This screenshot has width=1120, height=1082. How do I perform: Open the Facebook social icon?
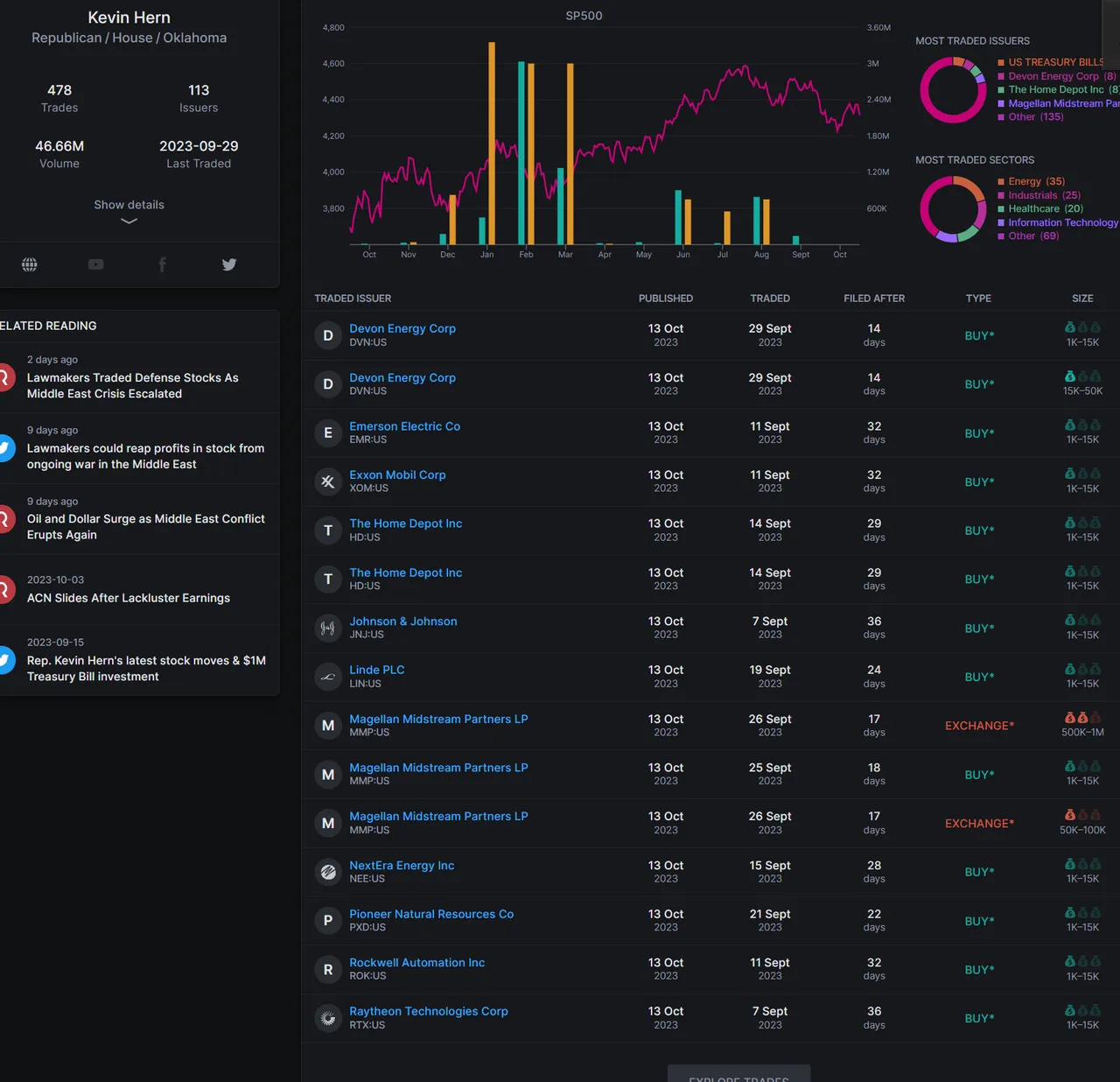(x=162, y=264)
